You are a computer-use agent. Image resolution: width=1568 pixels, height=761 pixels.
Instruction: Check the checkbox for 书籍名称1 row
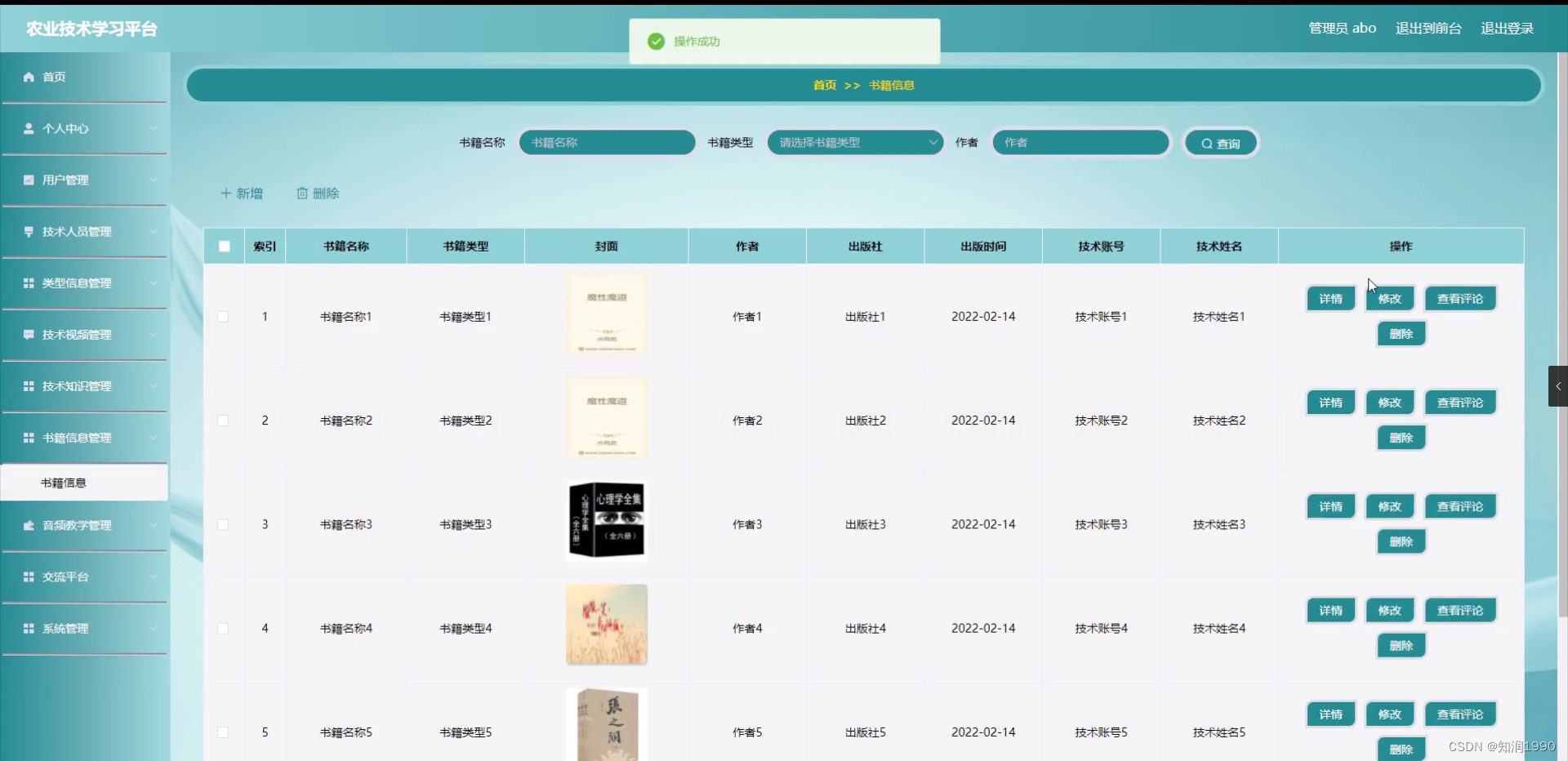coord(224,317)
